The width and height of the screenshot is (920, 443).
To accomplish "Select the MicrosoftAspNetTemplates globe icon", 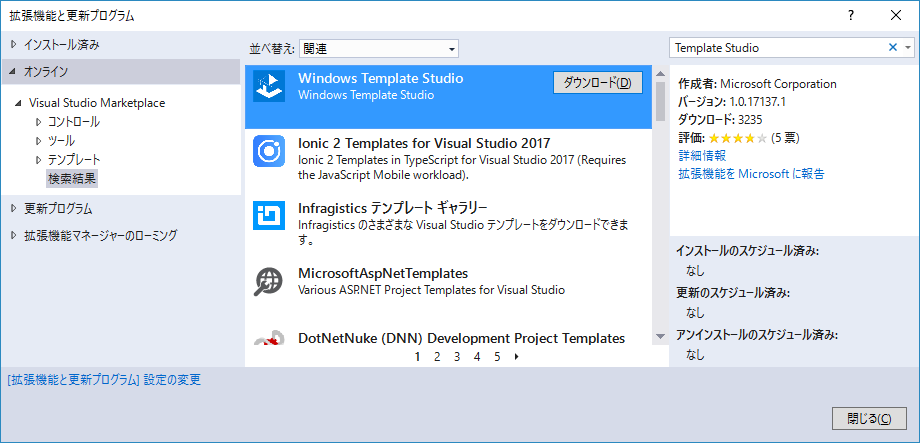I will [x=269, y=281].
